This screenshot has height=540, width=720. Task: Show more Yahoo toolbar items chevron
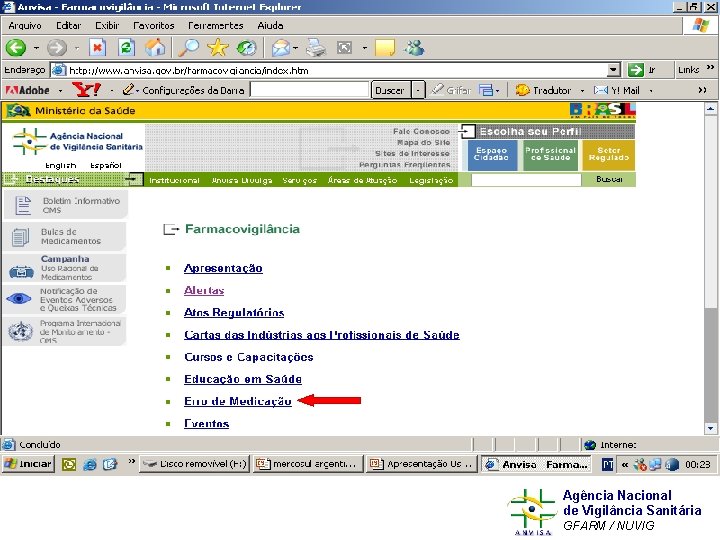(x=702, y=90)
